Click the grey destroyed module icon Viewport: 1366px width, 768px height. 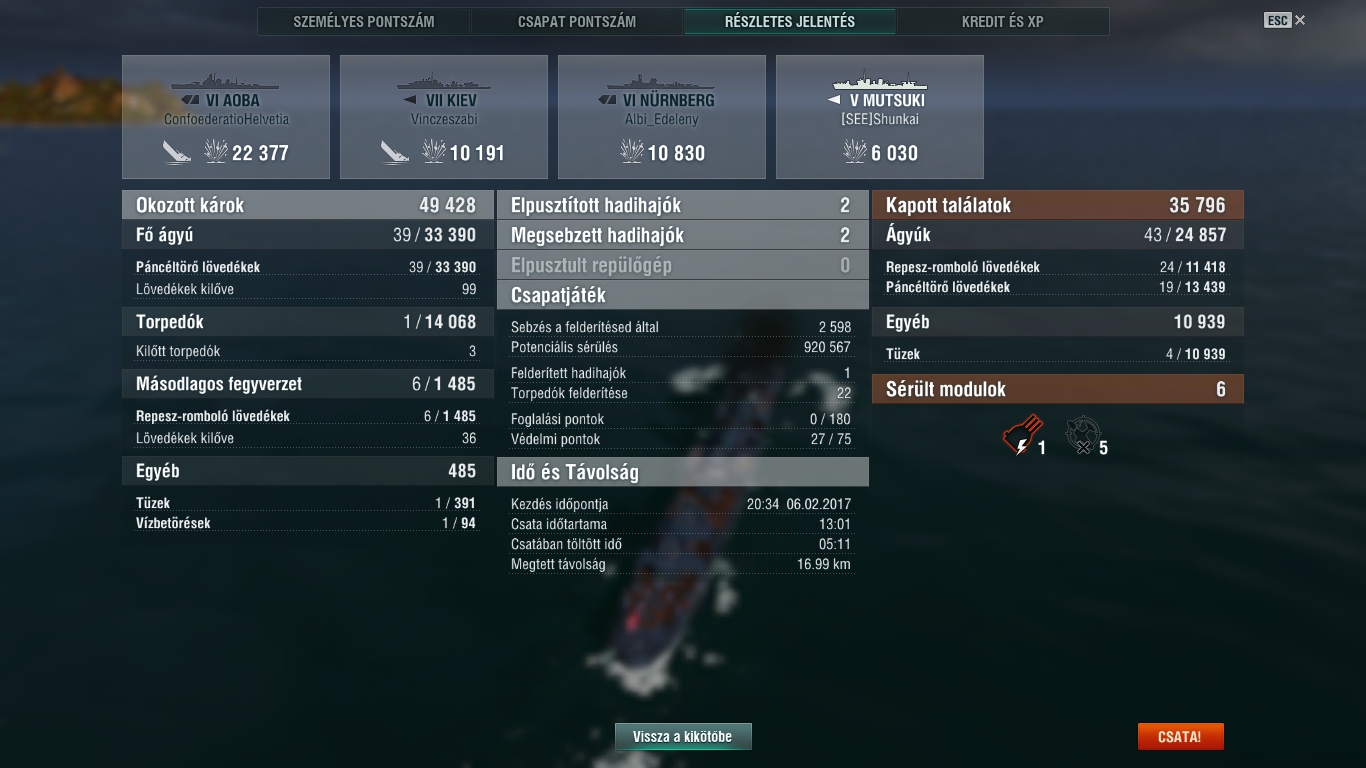tap(1083, 437)
